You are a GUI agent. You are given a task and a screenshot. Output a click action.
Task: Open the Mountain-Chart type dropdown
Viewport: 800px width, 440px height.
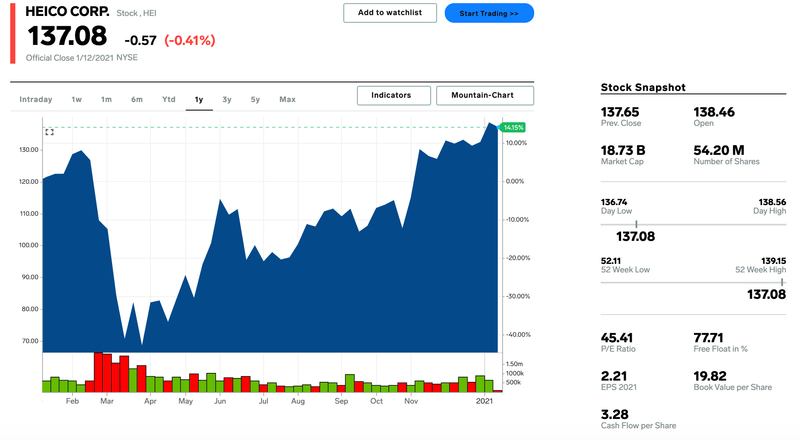485,95
